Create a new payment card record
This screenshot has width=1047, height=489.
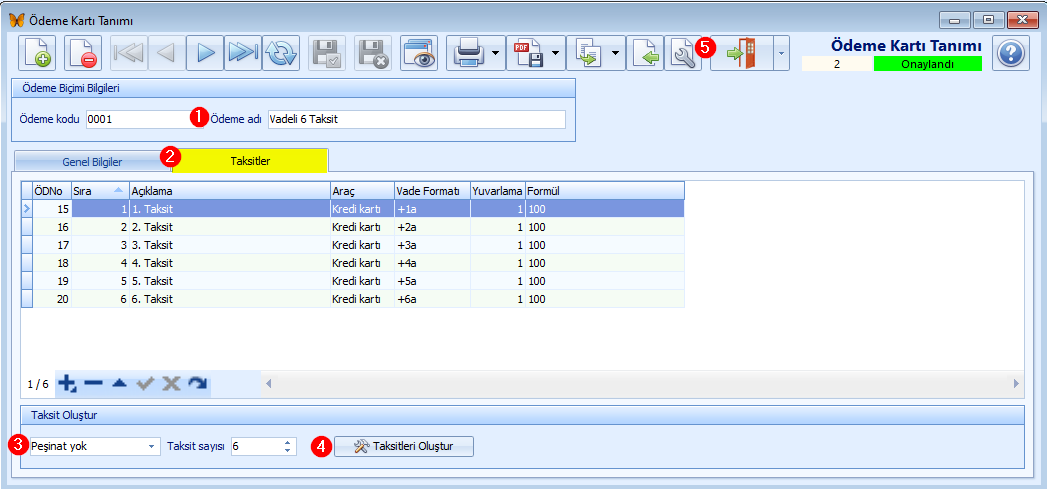[36, 53]
